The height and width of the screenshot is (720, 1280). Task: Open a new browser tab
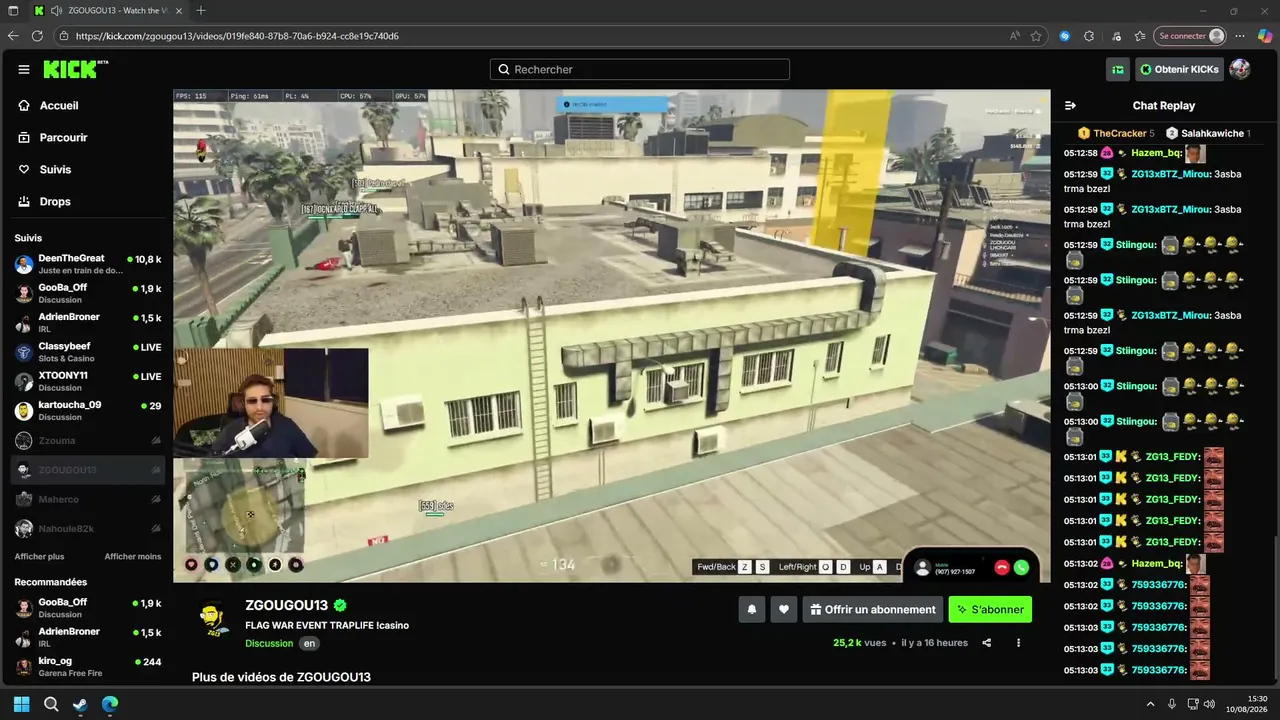[201, 10]
